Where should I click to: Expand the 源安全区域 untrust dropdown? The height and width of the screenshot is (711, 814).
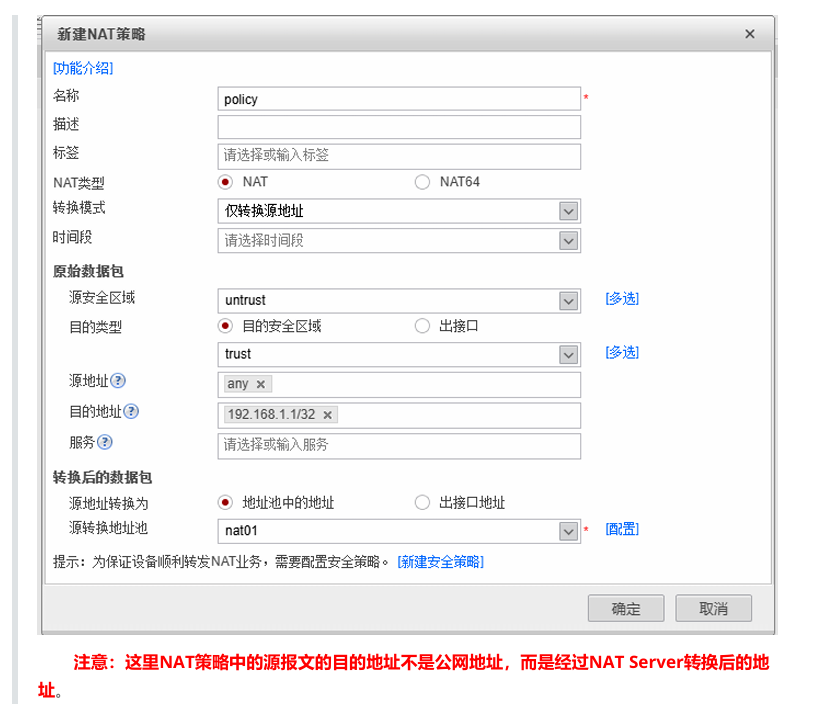[569, 301]
